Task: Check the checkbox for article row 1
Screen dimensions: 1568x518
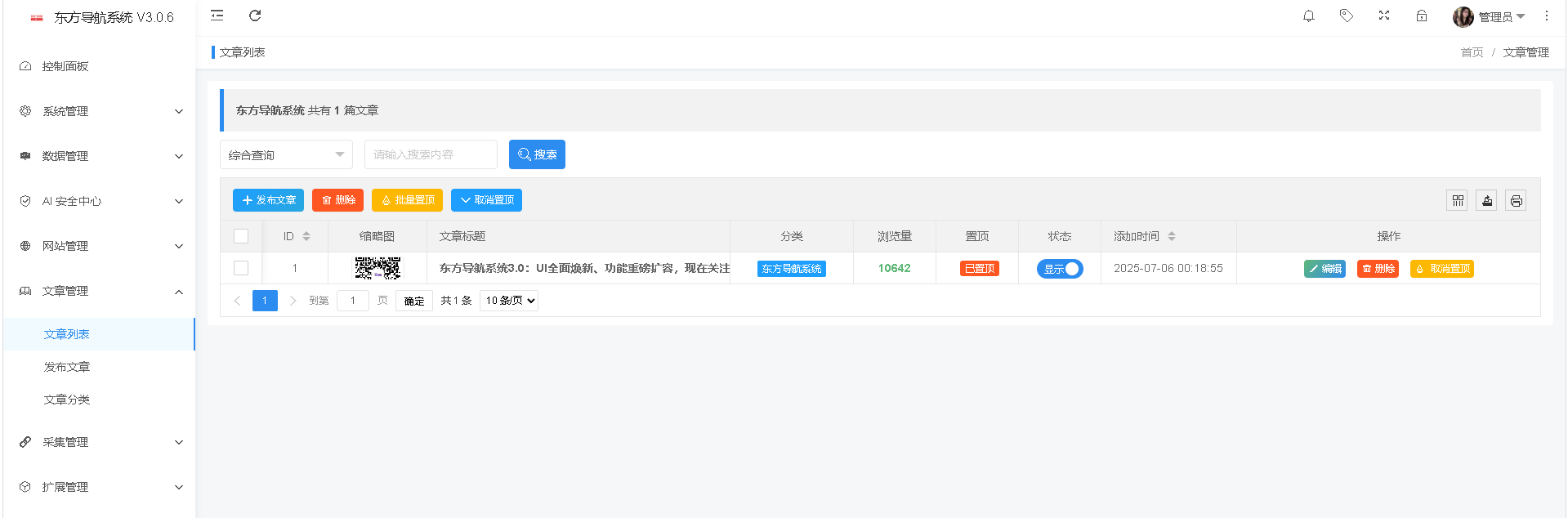Action: pyautogui.click(x=241, y=268)
